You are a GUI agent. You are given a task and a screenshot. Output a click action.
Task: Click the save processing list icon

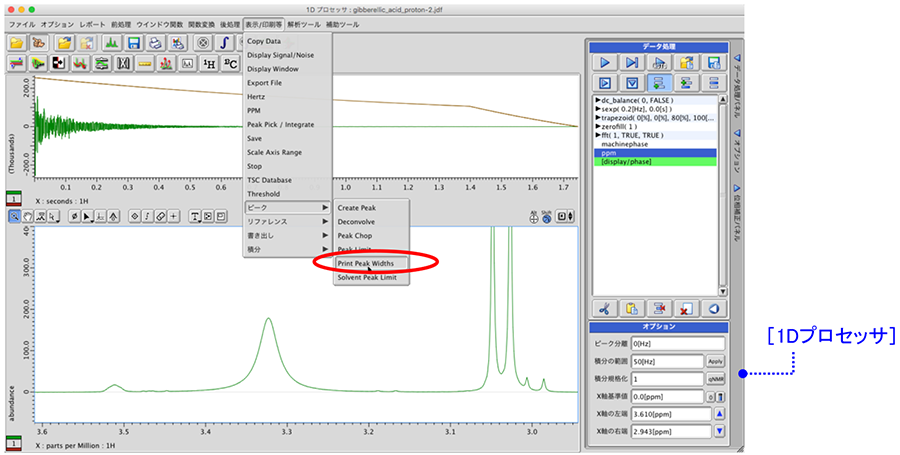pos(713,63)
